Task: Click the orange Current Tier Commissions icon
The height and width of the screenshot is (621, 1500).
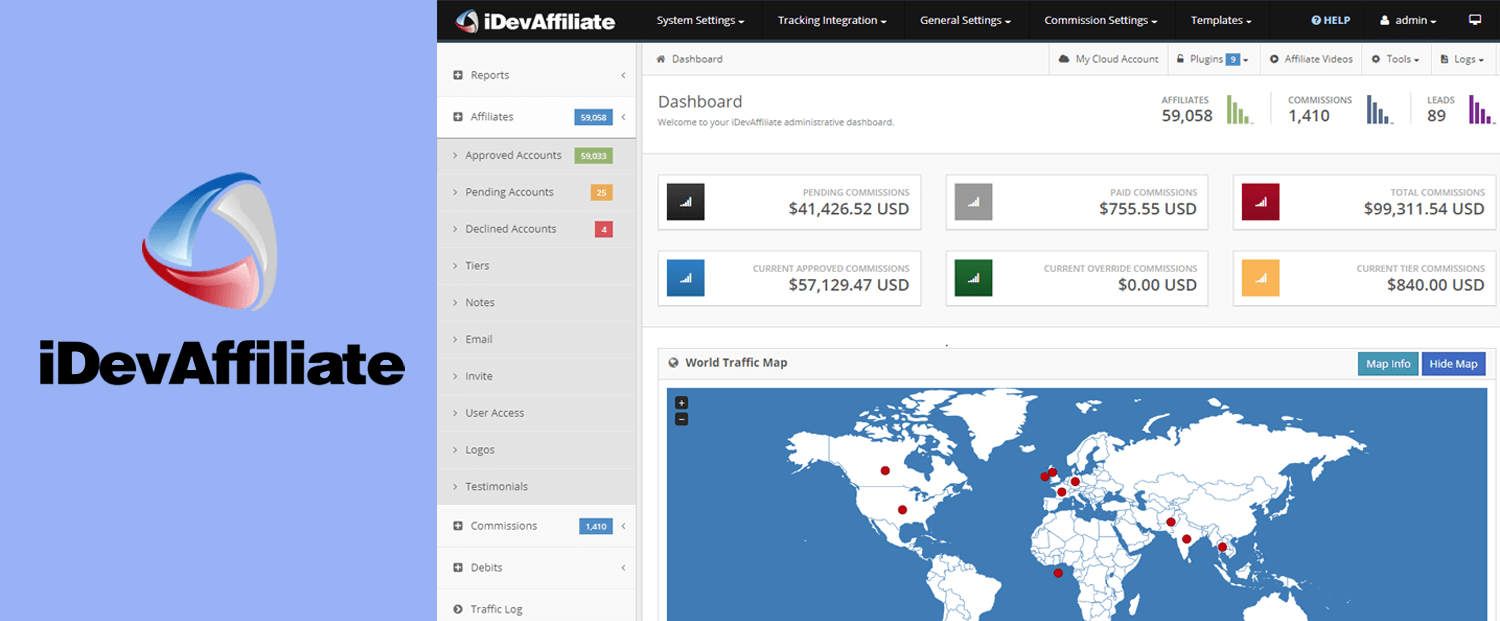Action: coord(1261,278)
